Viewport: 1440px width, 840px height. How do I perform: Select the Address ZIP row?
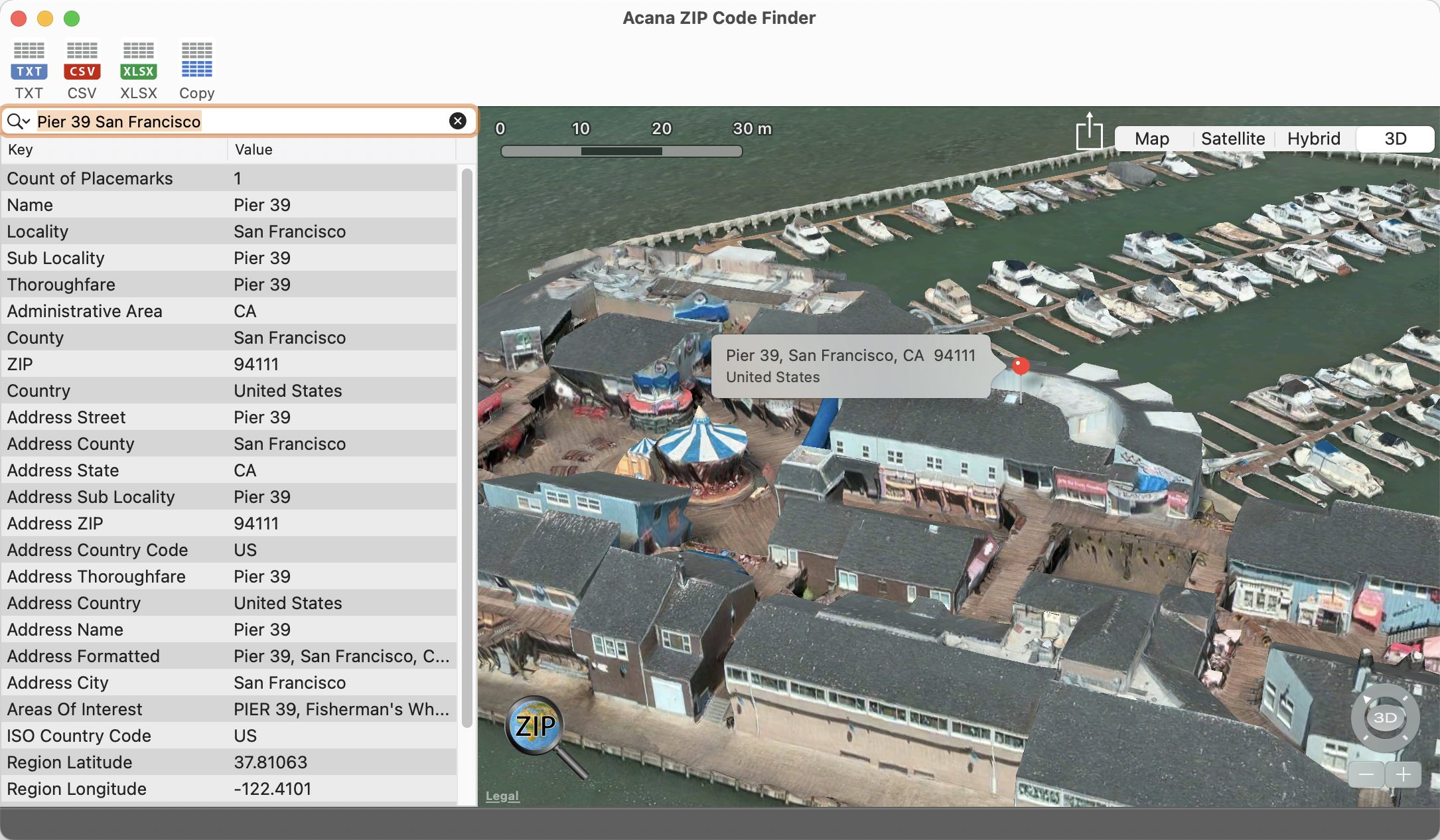click(x=229, y=524)
